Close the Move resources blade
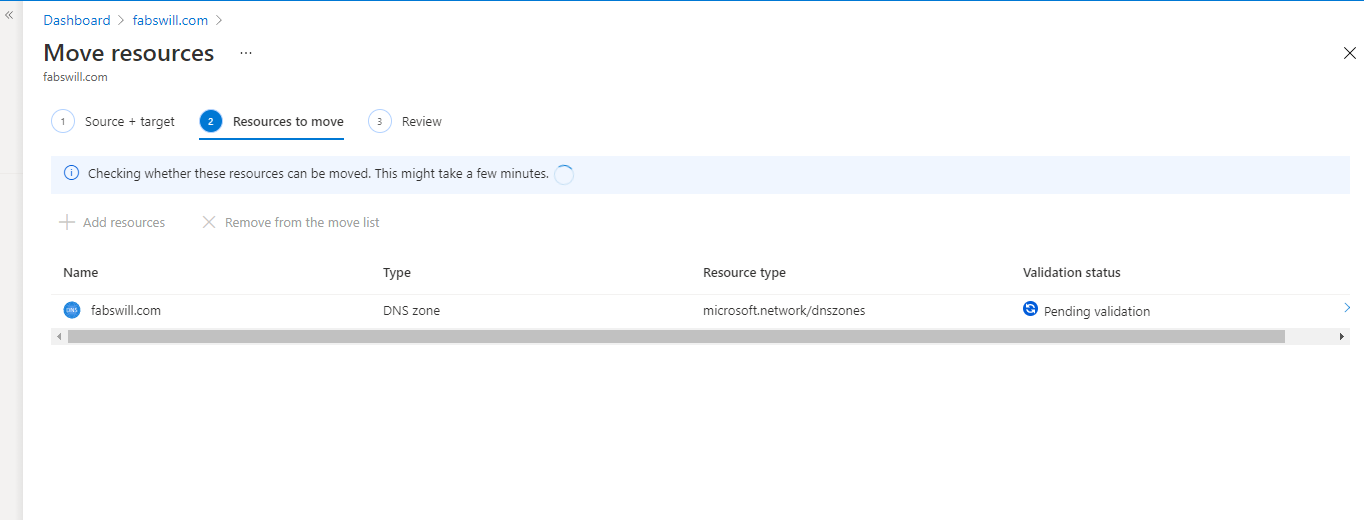 [1349, 53]
